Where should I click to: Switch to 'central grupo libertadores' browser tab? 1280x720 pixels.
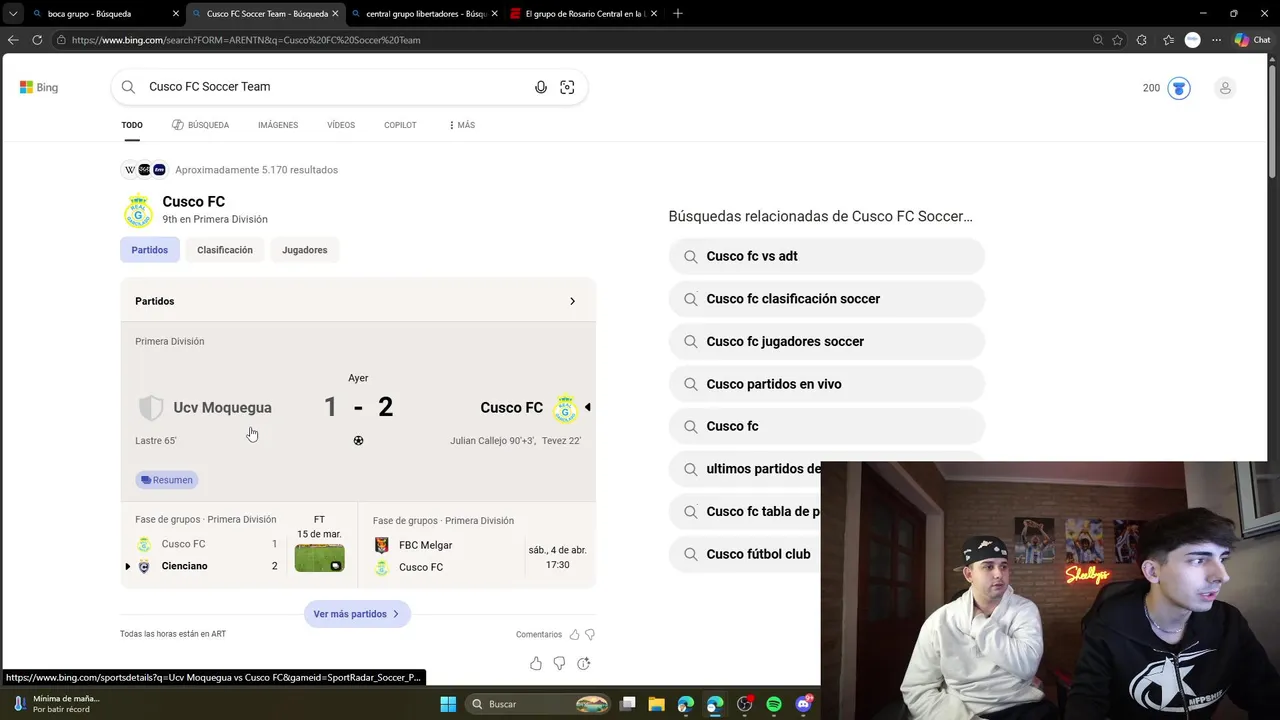[x=426, y=14]
